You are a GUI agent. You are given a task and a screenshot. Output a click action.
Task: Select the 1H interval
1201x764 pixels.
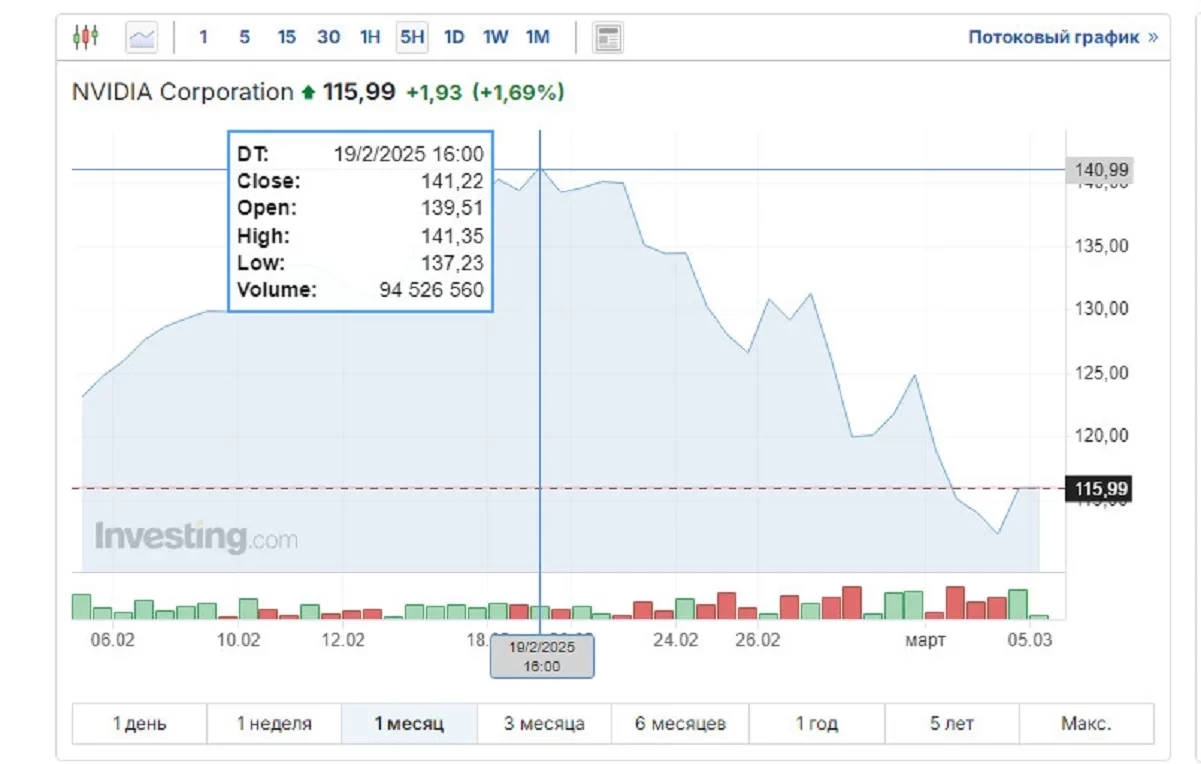pyautogui.click(x=370, y=38)
